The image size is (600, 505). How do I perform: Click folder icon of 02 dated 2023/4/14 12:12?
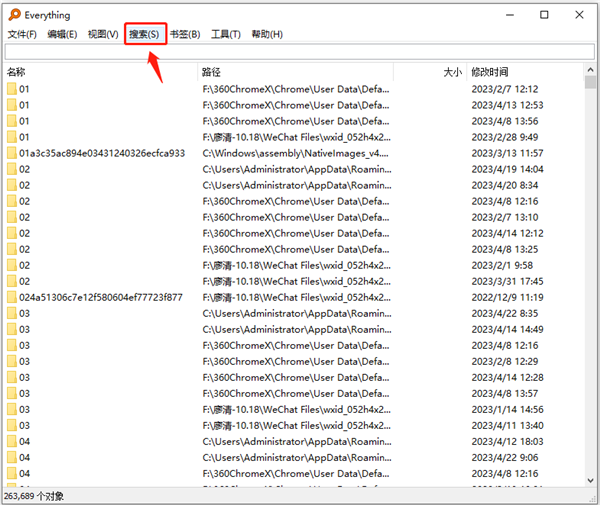click(12, 233)
